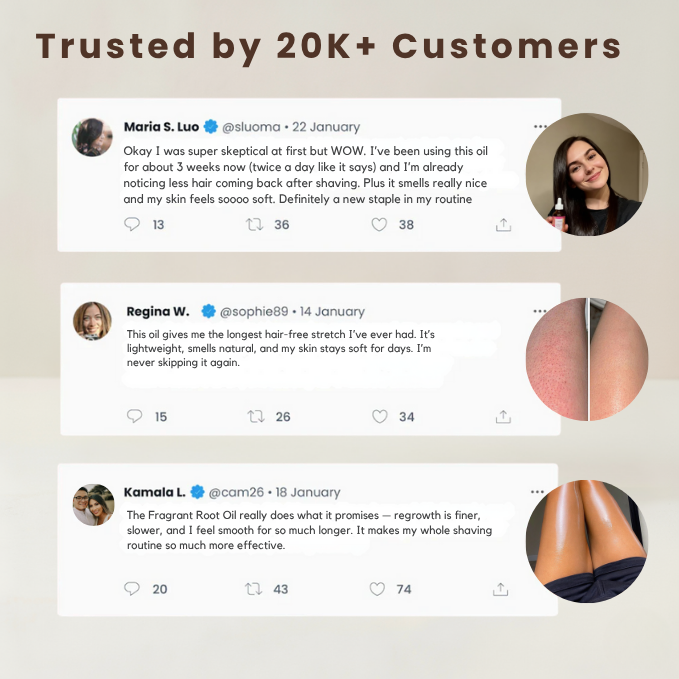Open Kamala L. profile name

point(155,492)
